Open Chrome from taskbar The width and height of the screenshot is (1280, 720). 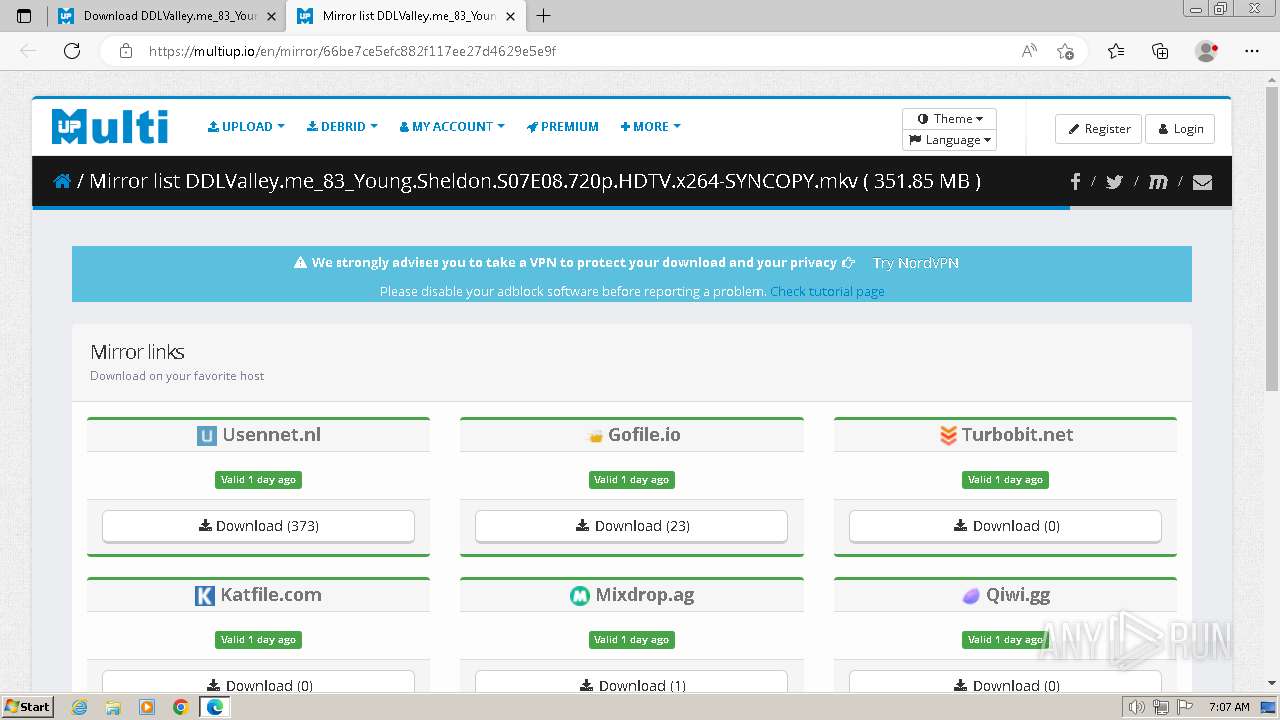pos(180,707)
